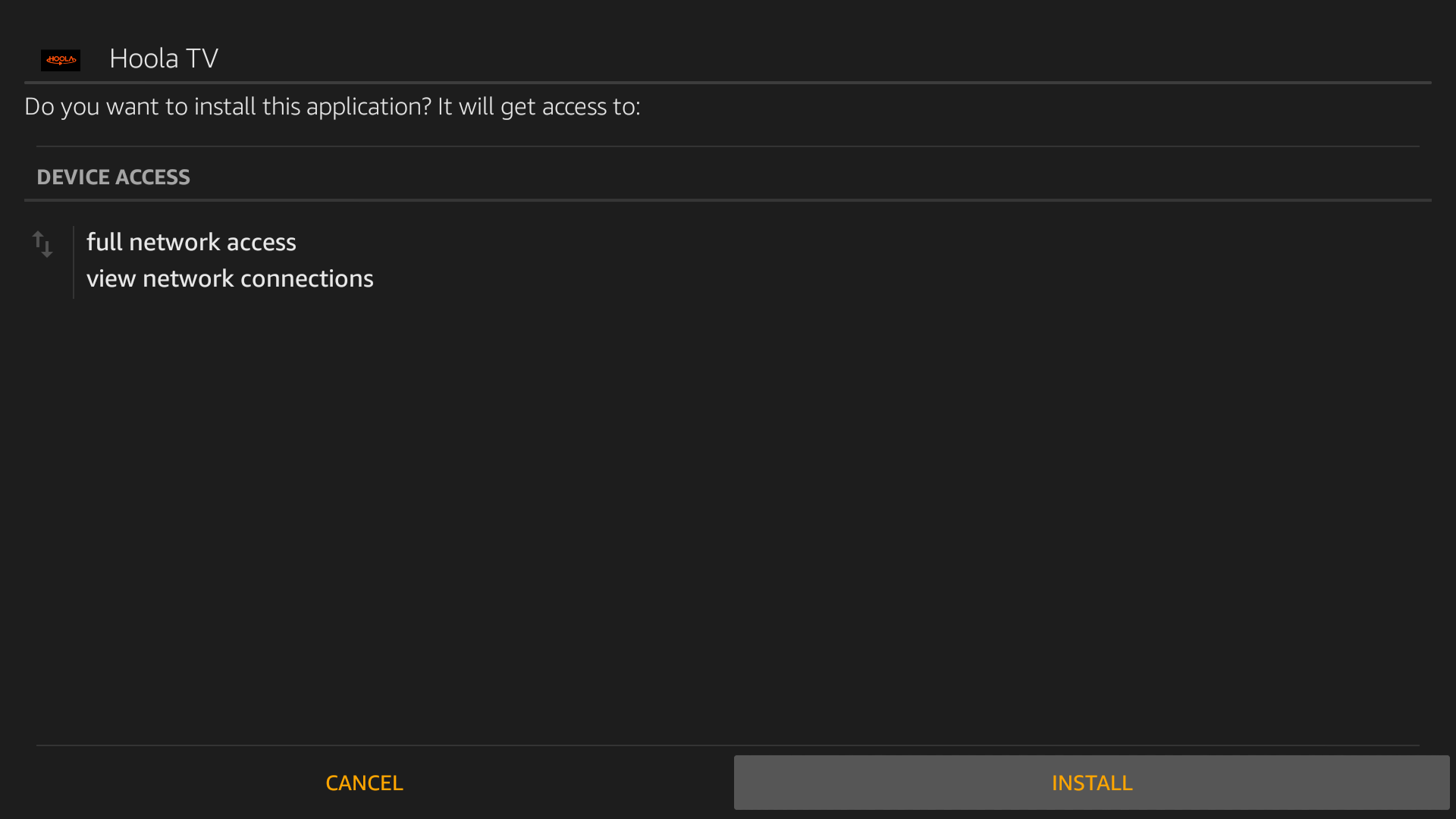Click the Hoola TV app logo
Screen dimensions: 1456x819
61,59
